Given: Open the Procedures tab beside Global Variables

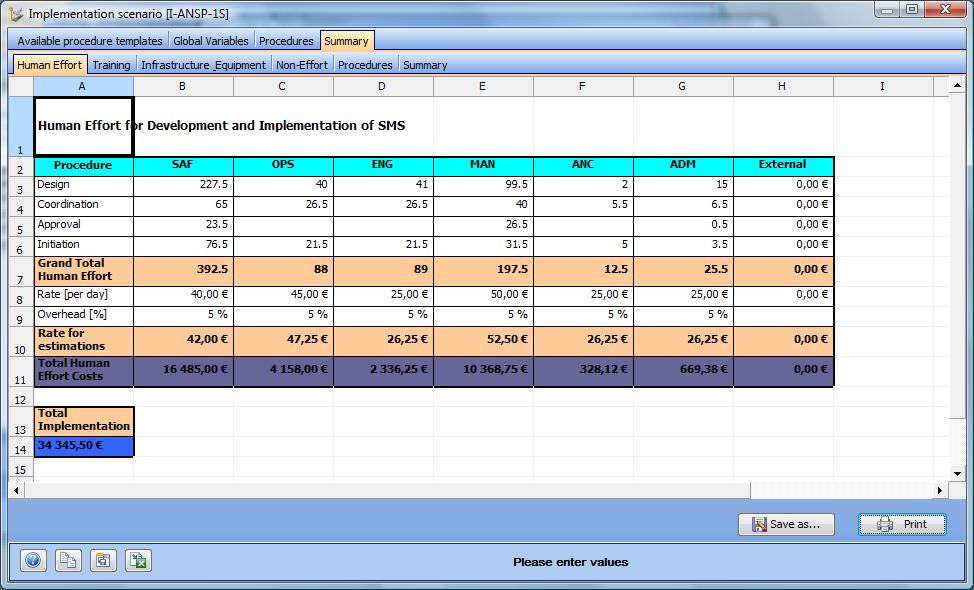Looking at the screenshot, I should click(286, 41).
